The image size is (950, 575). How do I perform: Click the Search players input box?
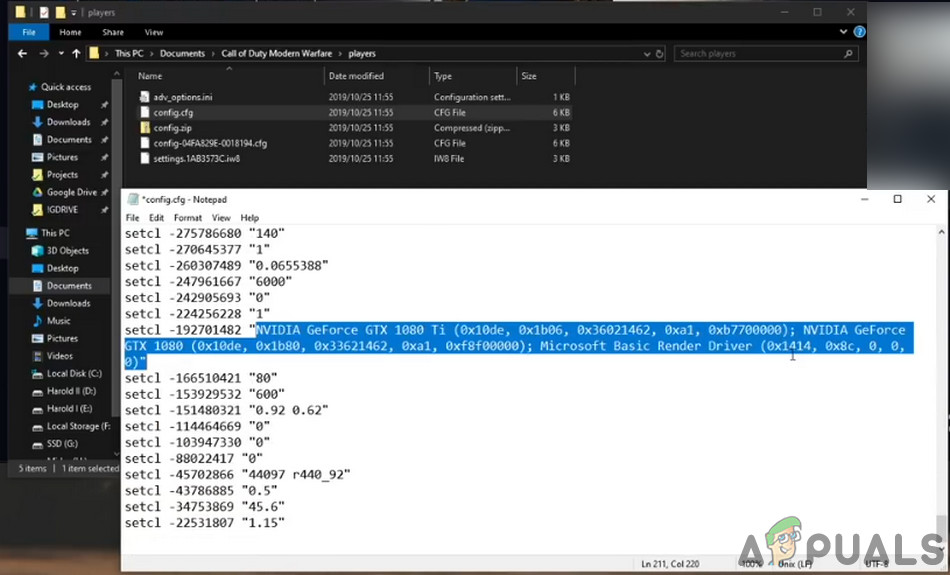coord(762,53)
